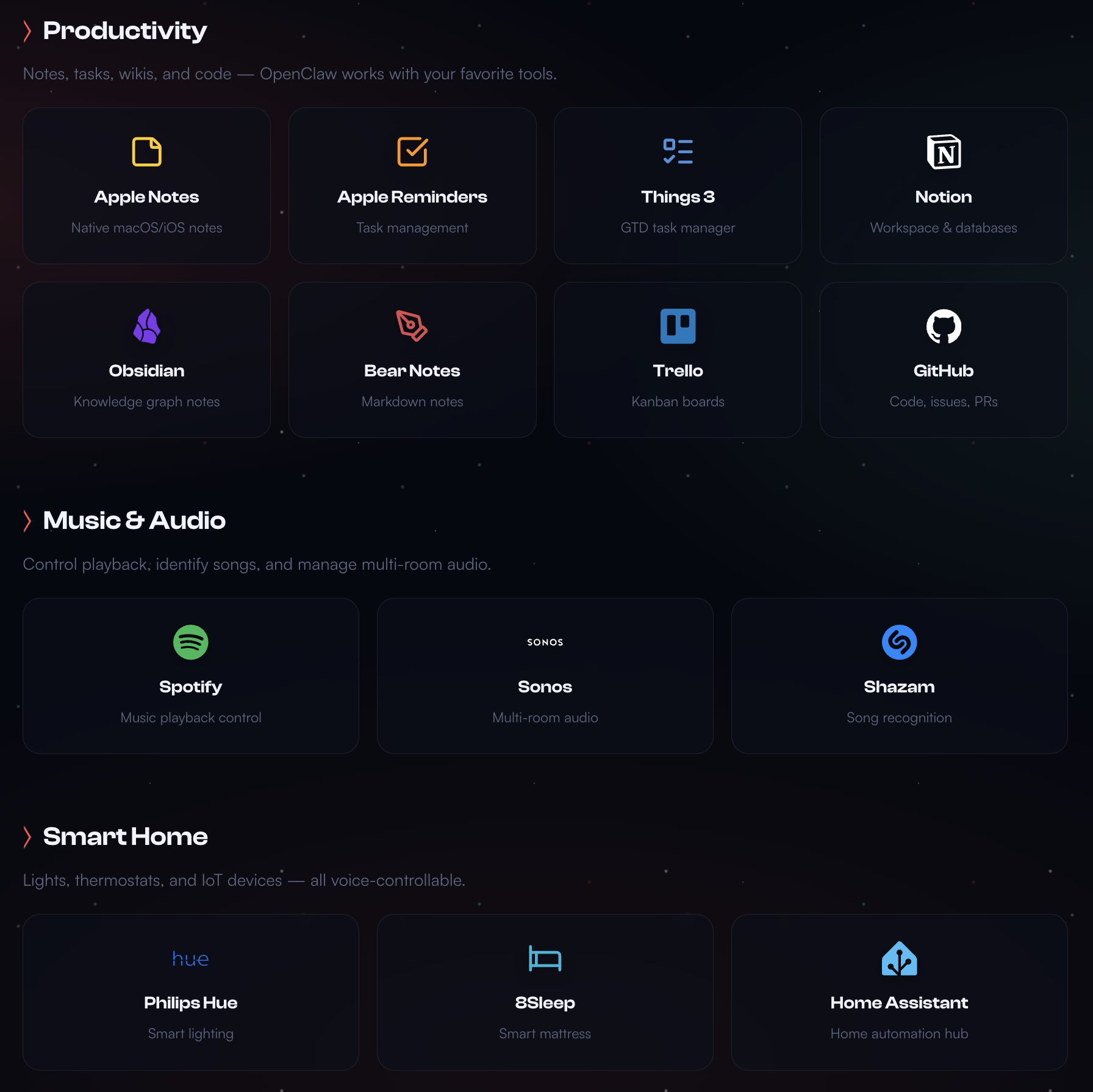Click the Things 3 checklist icon

[x=678, y=152]
